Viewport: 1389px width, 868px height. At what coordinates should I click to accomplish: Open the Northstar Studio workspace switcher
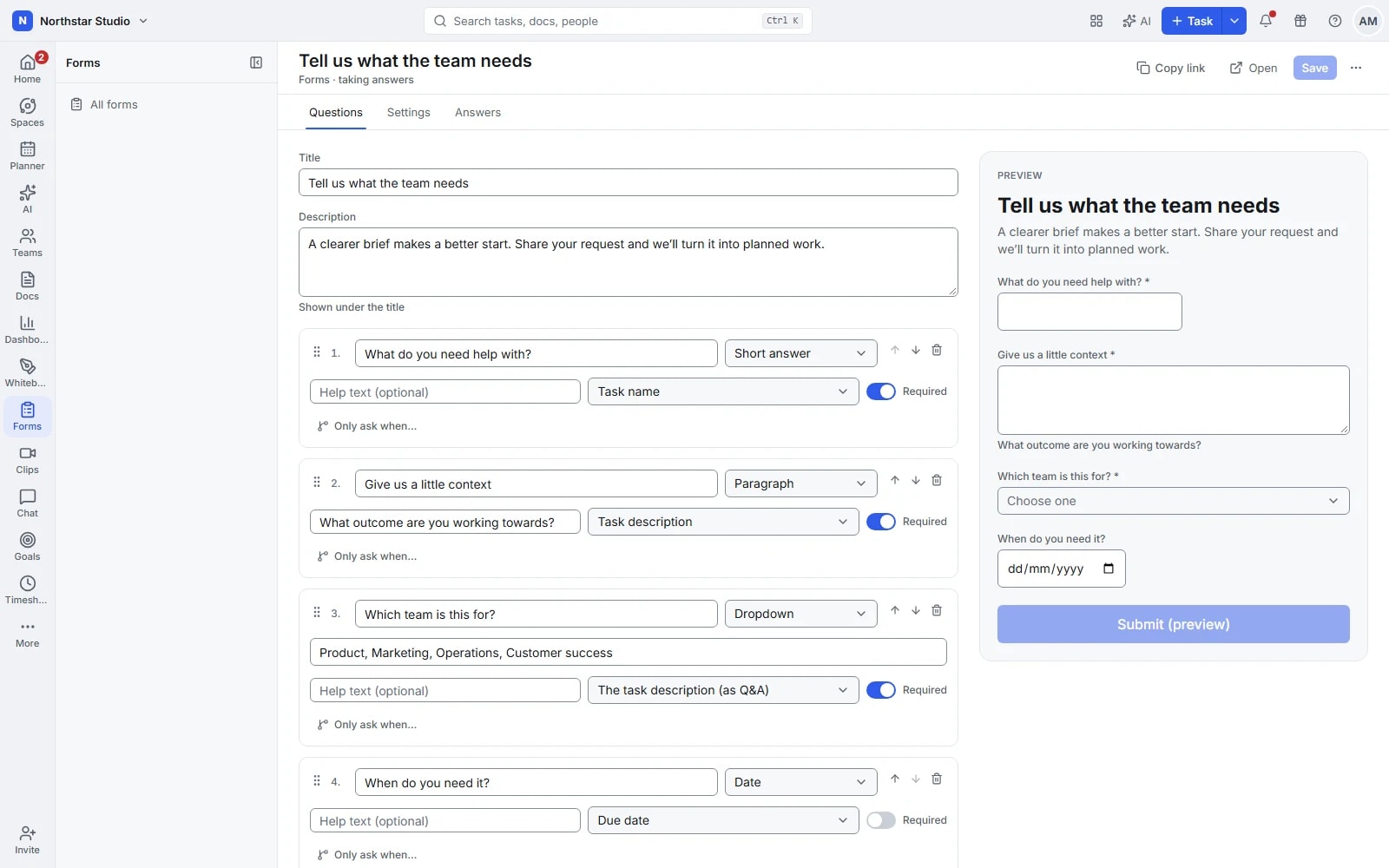[x=81, y=21]
